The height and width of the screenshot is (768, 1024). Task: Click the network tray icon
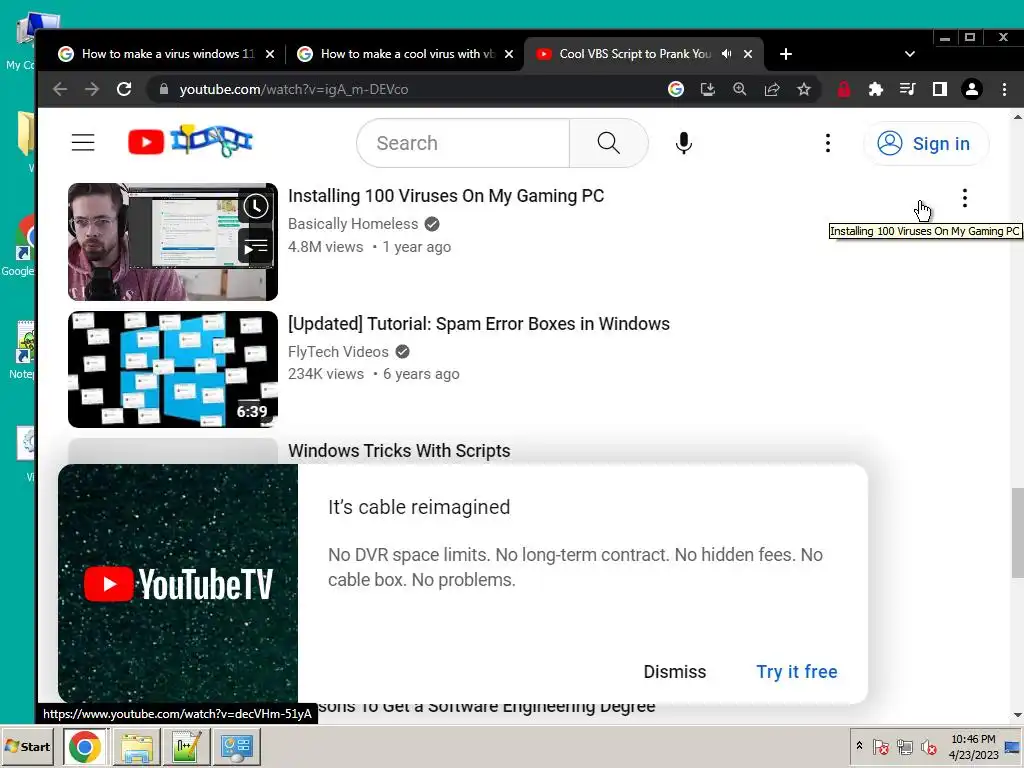coord(904,746)
